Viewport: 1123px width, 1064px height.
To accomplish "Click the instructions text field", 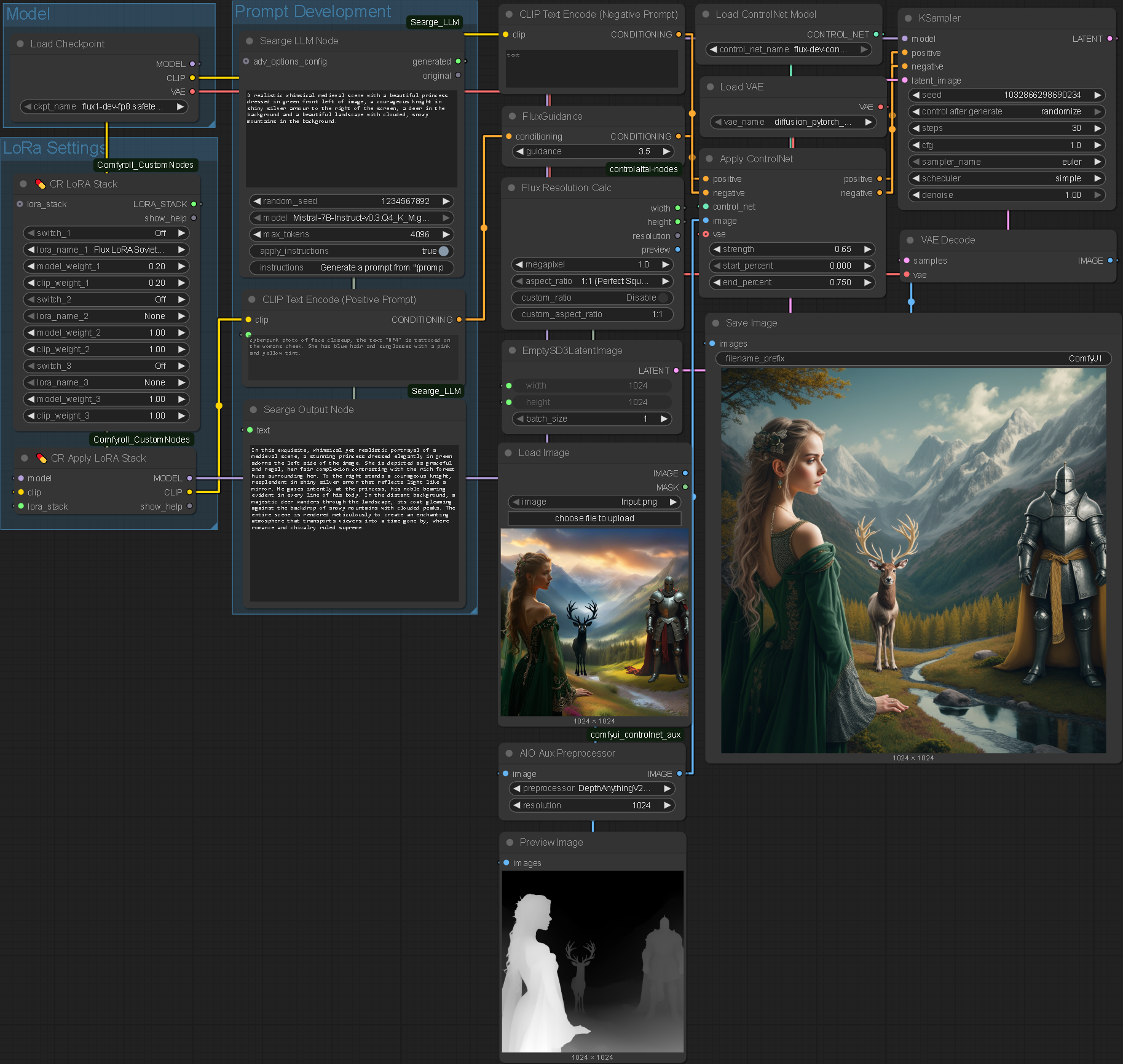I will pyautogui.click(x=352, y=267).
